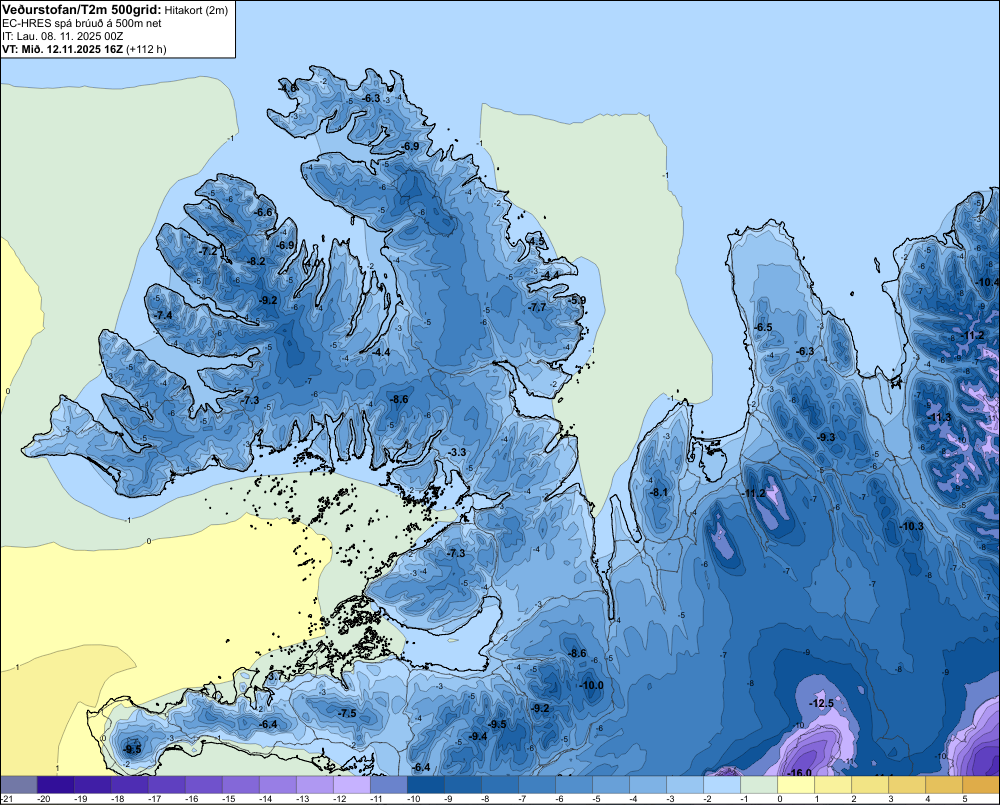Click the 0 legend scale label
The width and height of the screenshot is (1000, 805).
click(779, 799)
